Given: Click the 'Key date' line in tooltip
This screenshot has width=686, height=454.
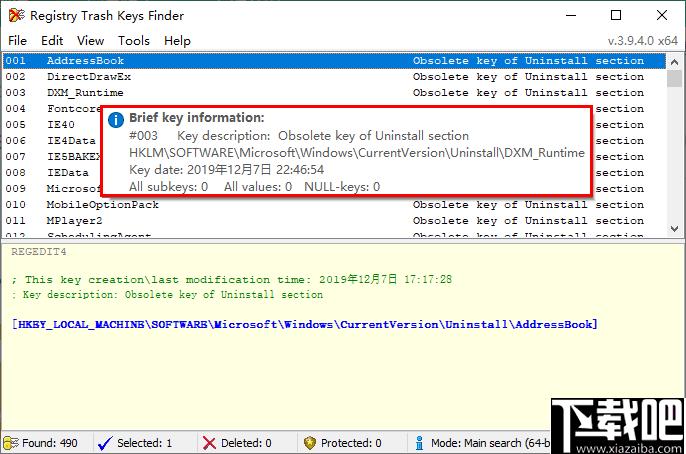Looking at the screenshot, I should pos(227,170).
